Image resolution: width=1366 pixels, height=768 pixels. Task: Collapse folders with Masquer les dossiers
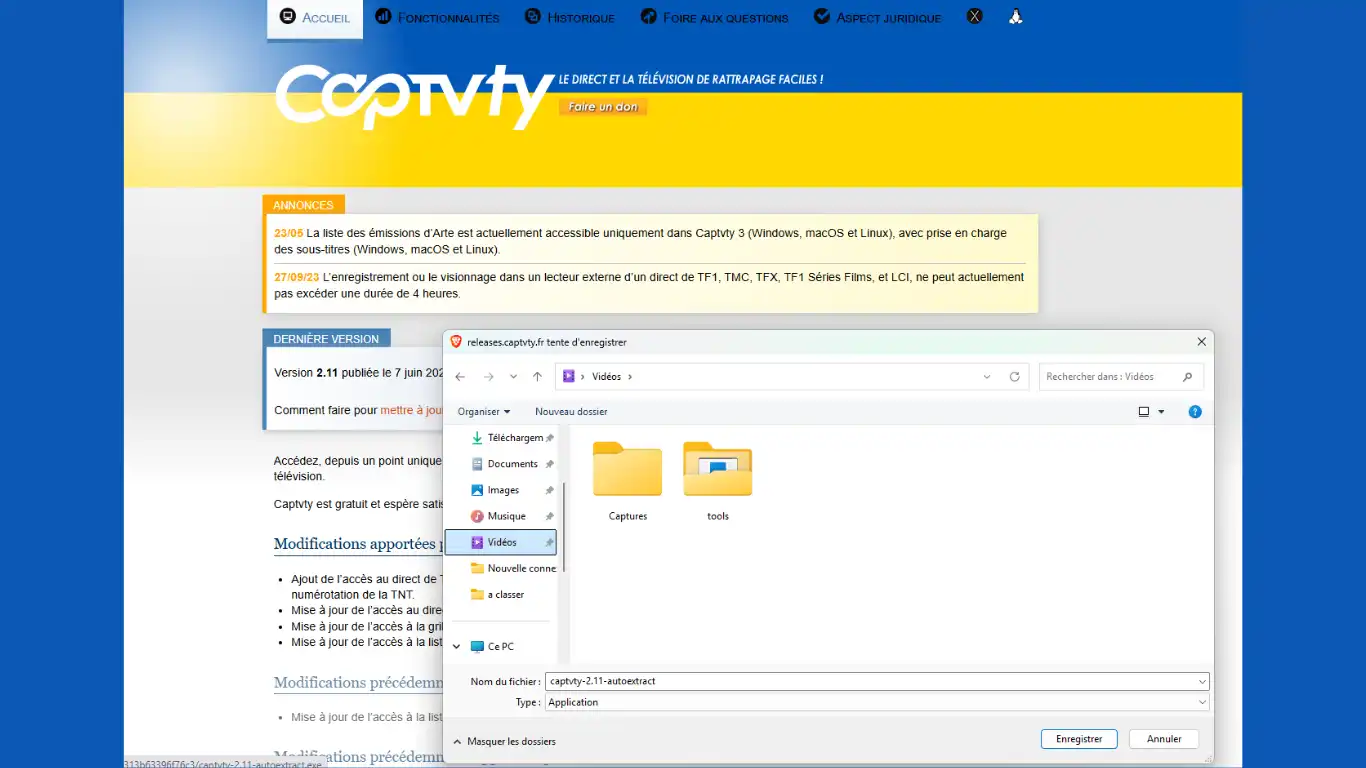[504, 742]
